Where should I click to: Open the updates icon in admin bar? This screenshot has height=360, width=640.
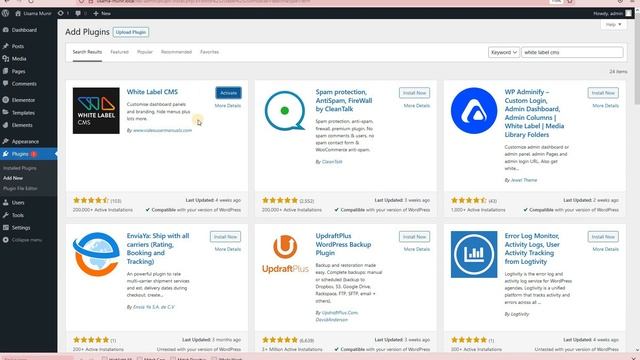pyautogui.click(x=63, y=13)
